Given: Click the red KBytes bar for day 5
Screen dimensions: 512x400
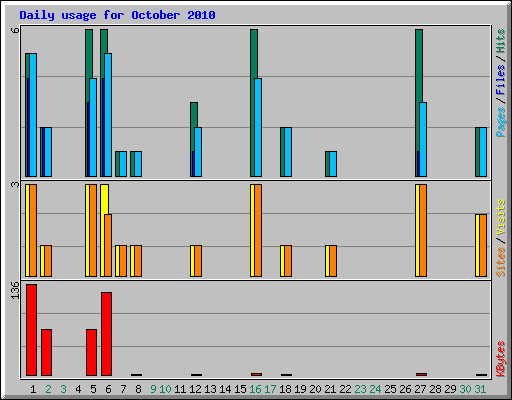Looking at the screenshot, I should point(91,353).
